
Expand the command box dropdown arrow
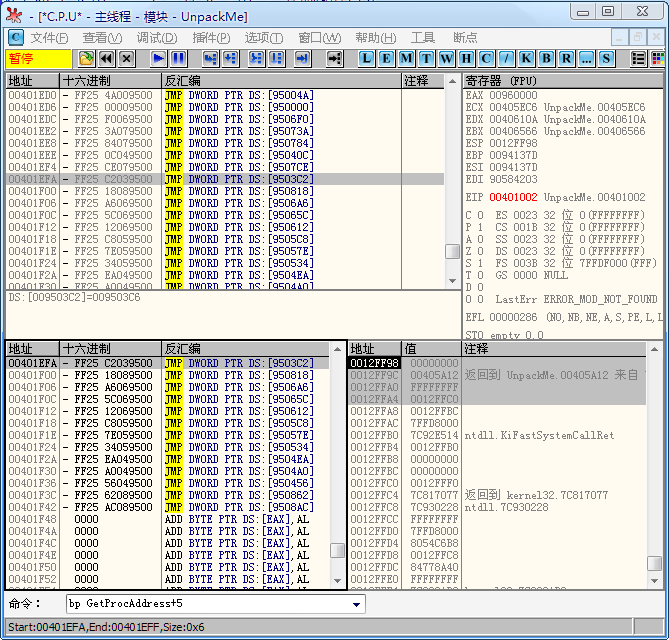click(356, 604)
